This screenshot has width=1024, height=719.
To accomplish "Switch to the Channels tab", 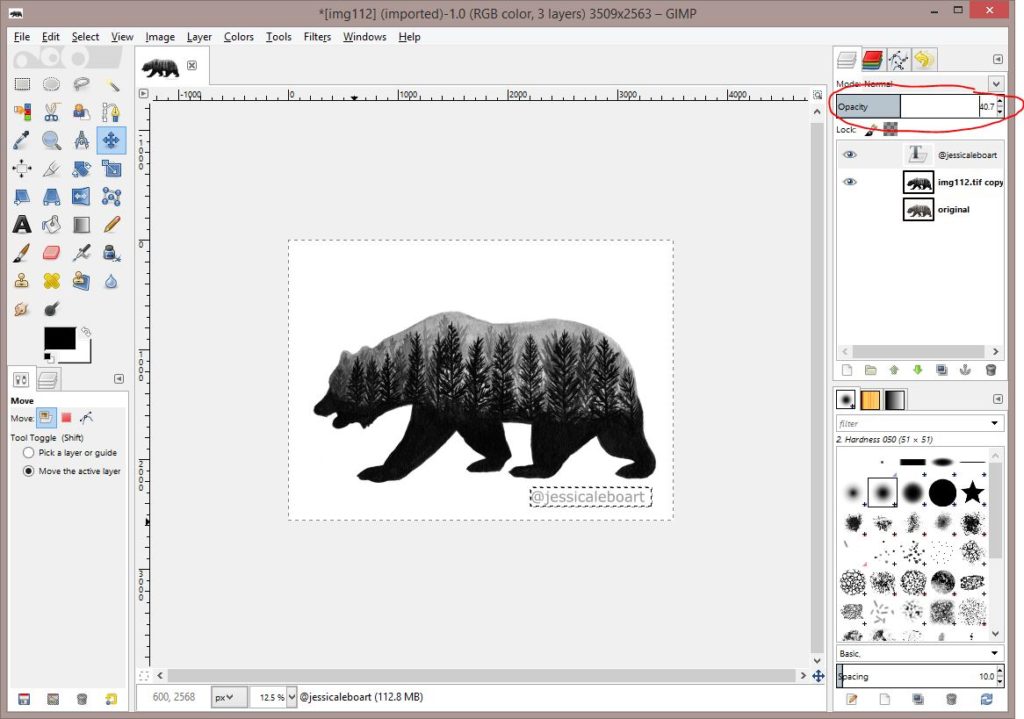I will [872, 60].
